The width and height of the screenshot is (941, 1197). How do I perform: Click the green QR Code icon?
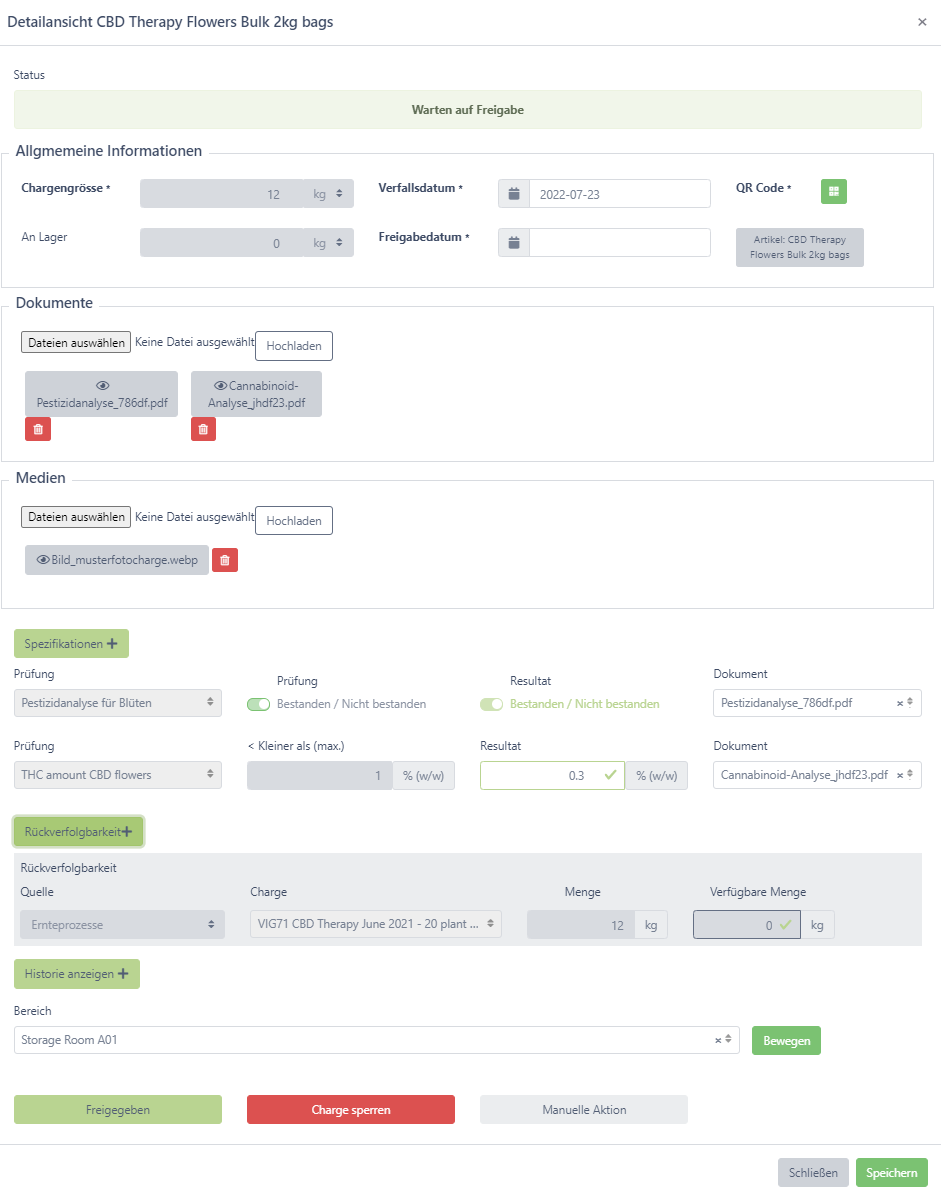(x=833, y=191)
